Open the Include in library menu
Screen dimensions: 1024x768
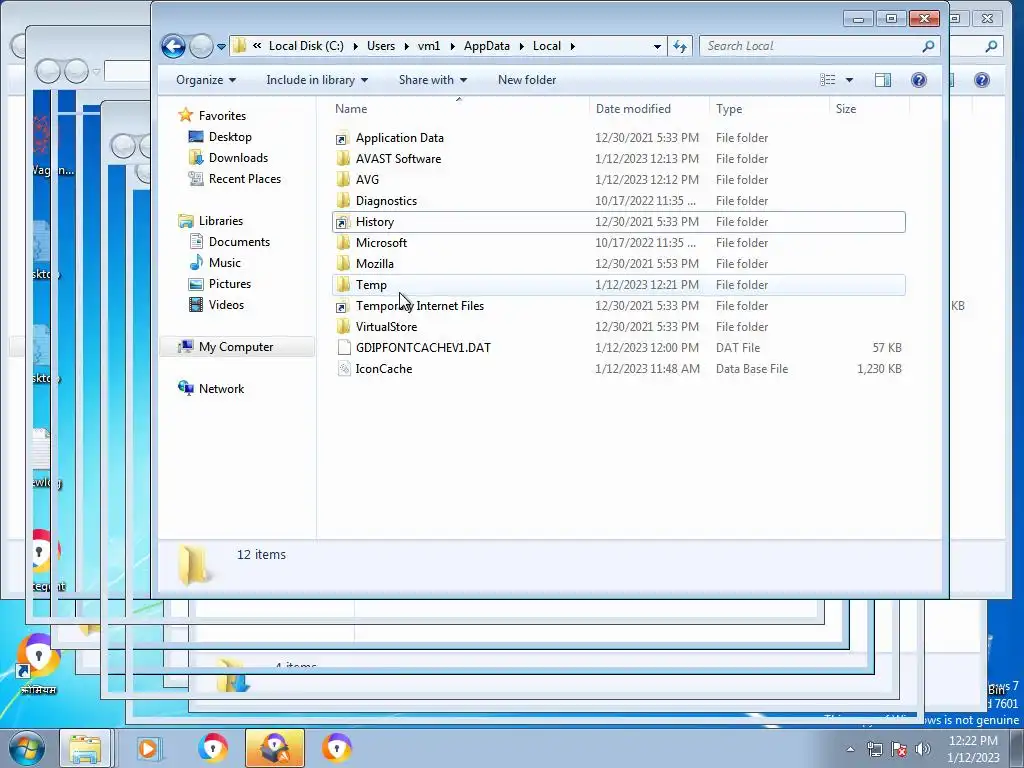click(x=317, y=80)
